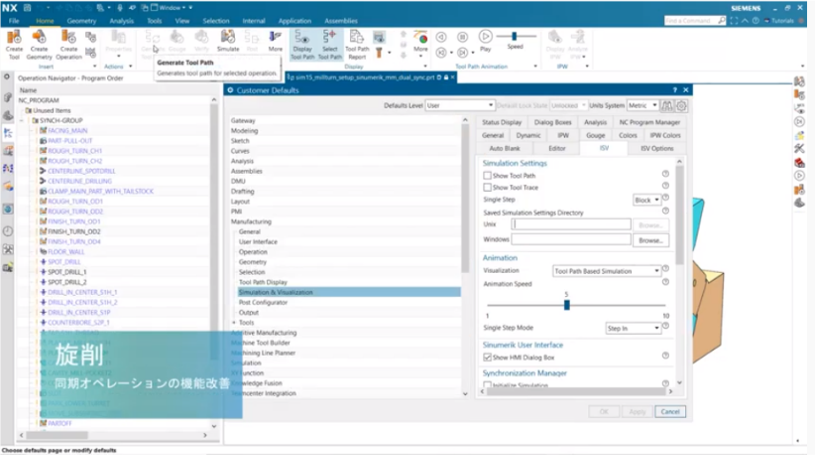Click the Unix directory input field

pos(571,224)
